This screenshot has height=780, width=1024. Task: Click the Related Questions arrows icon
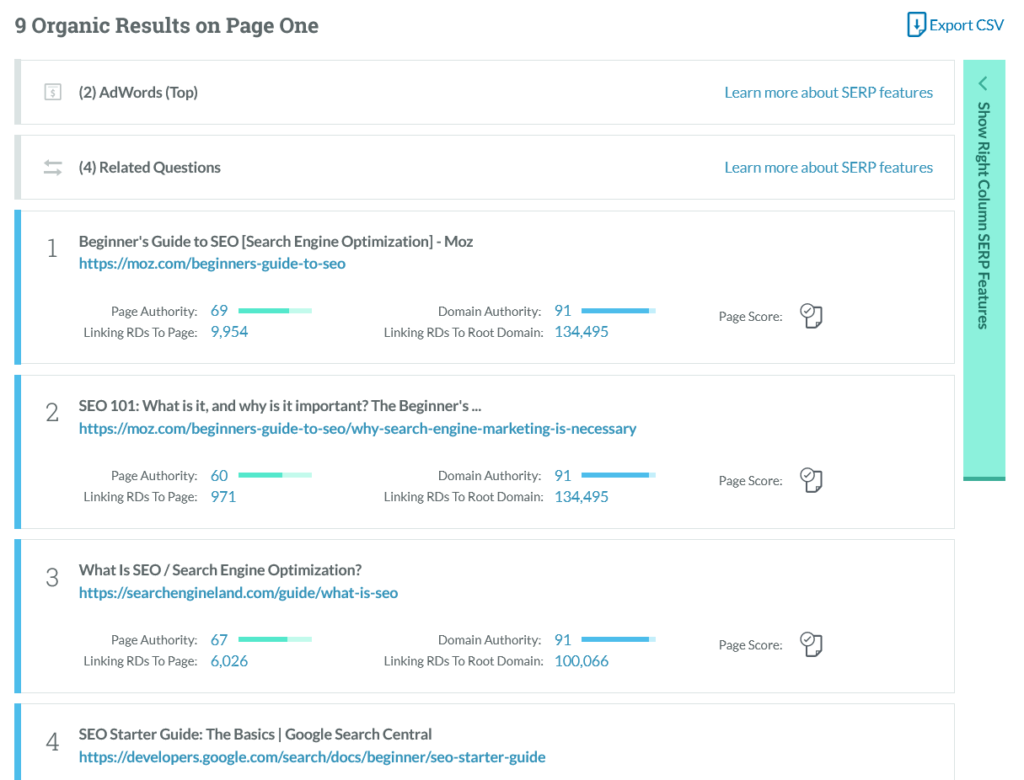pyautogui.click(x=53, y=167)
